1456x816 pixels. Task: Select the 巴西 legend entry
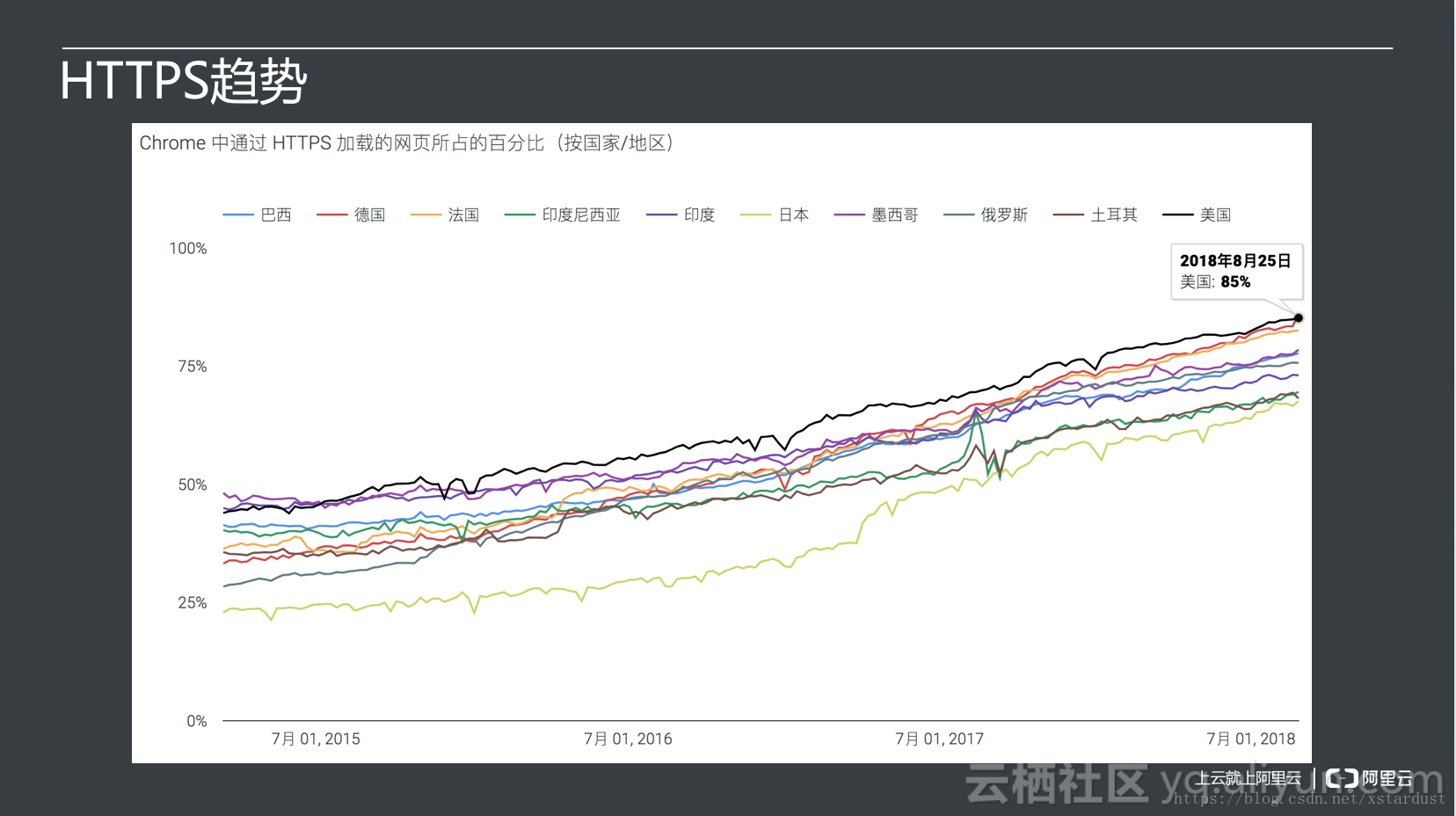[x=258, y=215]
